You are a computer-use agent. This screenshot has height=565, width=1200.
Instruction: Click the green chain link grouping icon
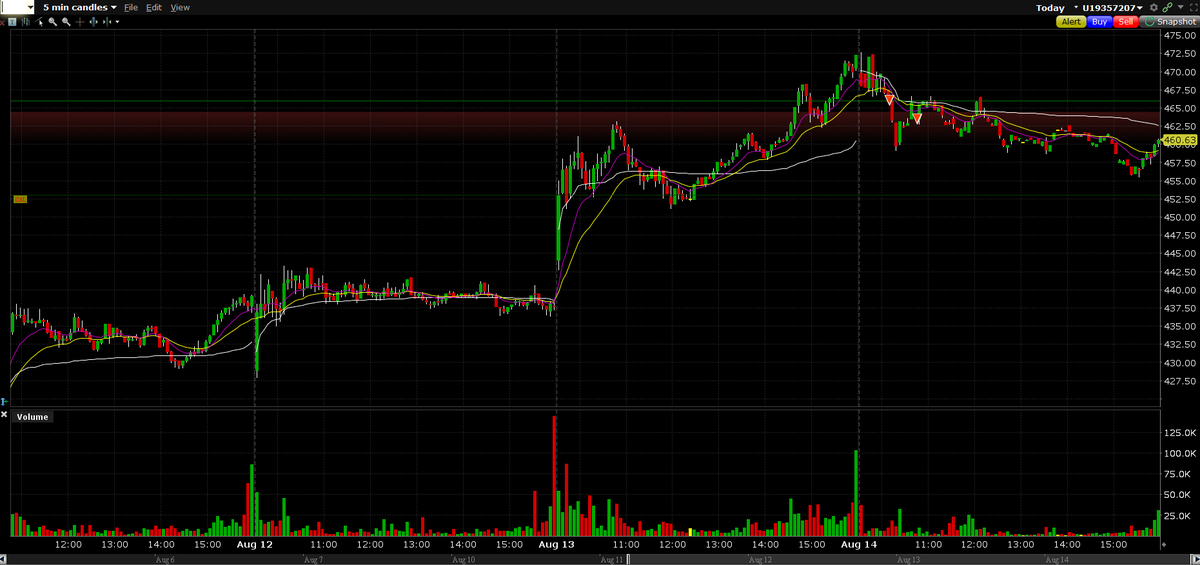(1167, 7)
